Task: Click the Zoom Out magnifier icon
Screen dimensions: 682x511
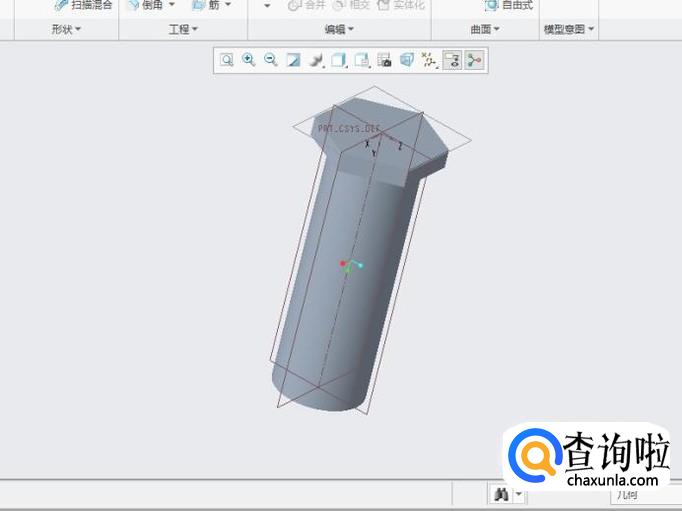Action: click(x=270, y=60)
